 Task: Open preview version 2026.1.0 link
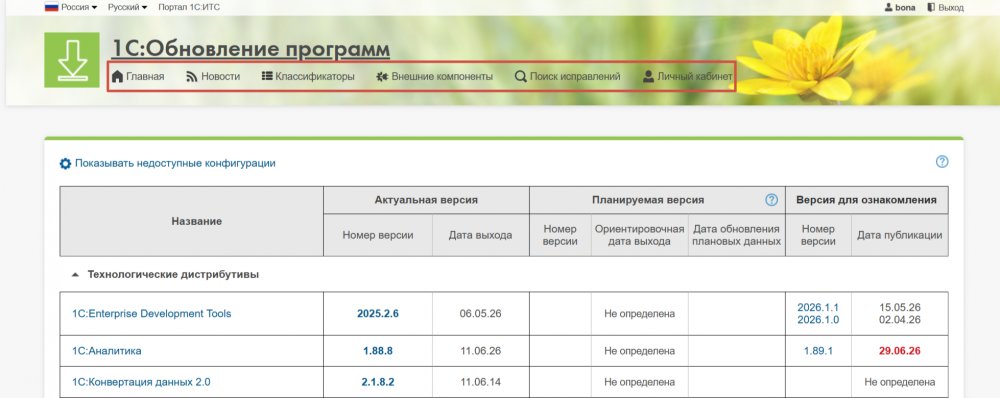point(818,320)
